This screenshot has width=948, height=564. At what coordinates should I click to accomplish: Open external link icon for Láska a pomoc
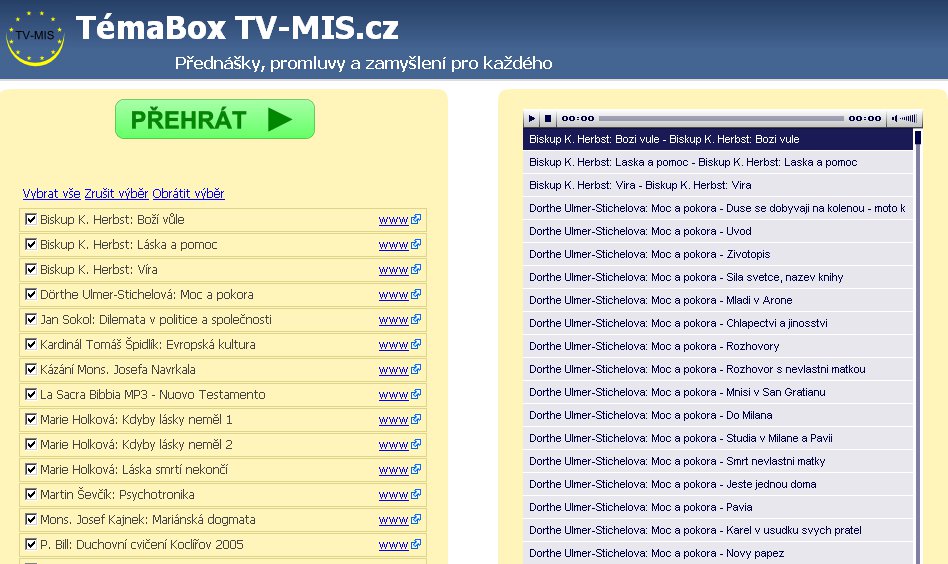(x=416, y=244)
